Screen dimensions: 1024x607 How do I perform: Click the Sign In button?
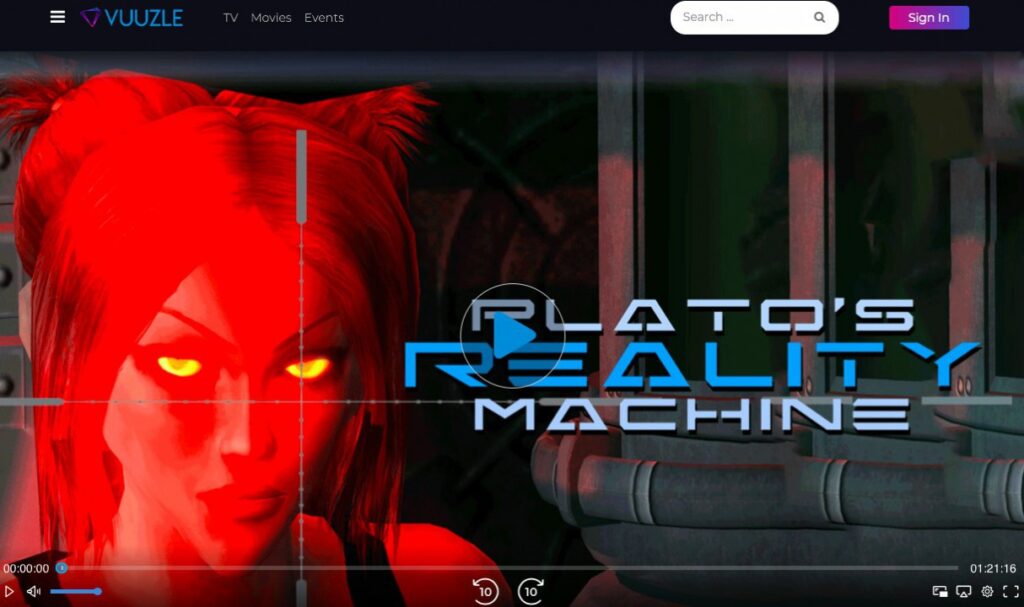928,18
